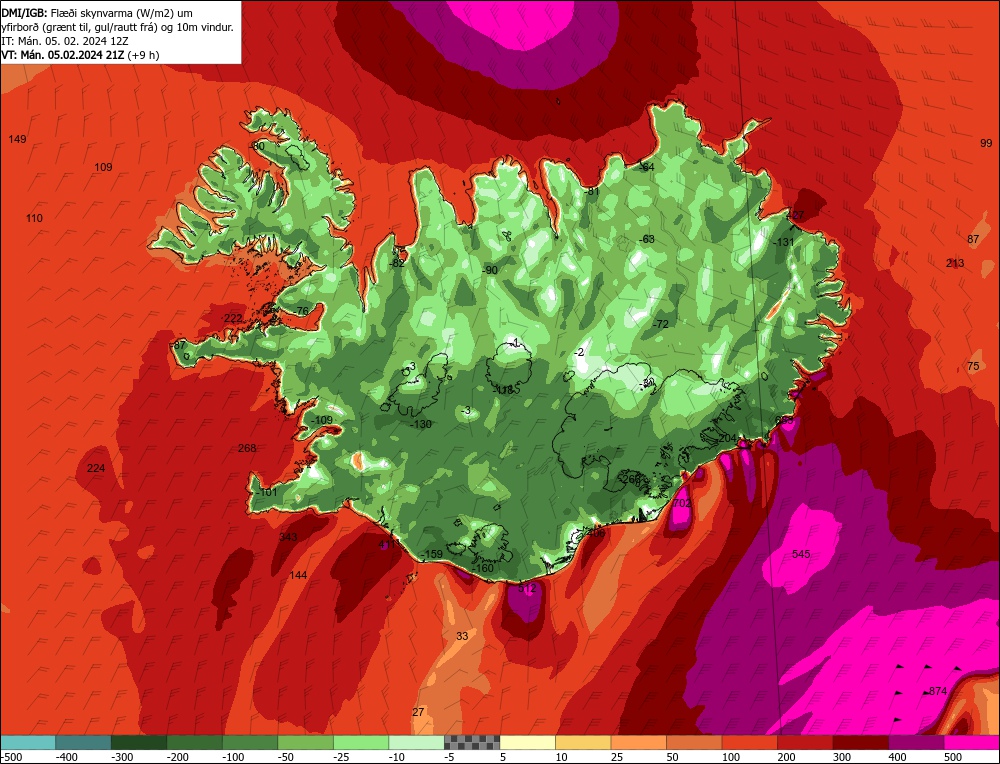Click the '702' value on the southeast coast
The image size is (1000, 764).
(x=682, y=503)
